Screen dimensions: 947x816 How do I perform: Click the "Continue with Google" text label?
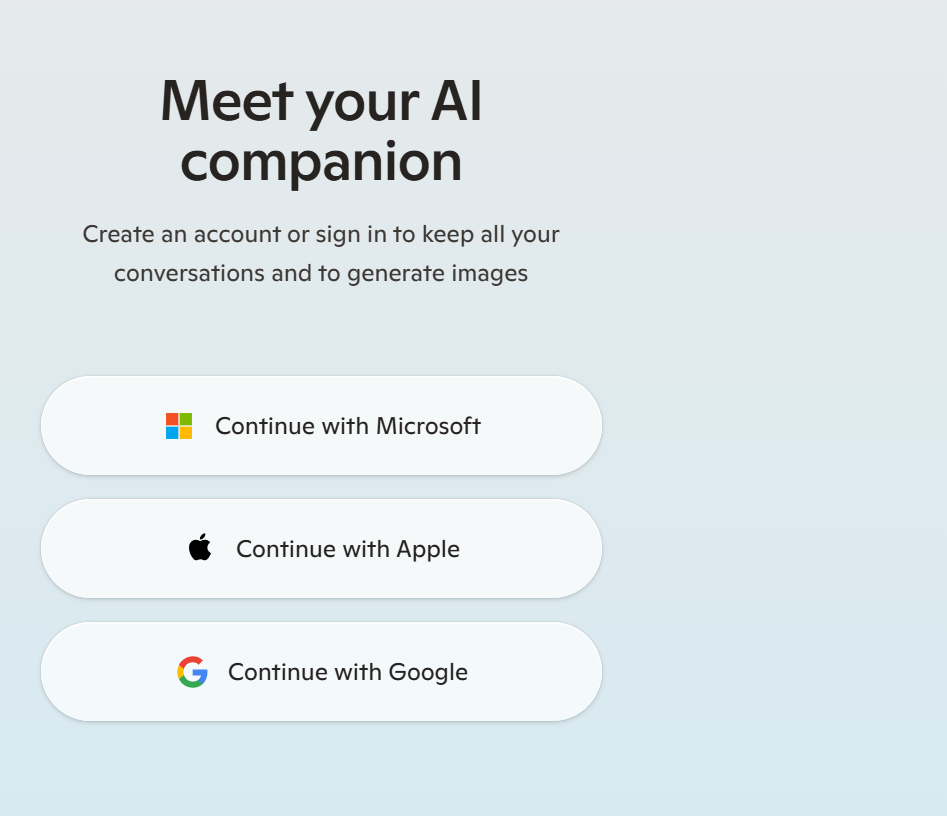[348, 672]
